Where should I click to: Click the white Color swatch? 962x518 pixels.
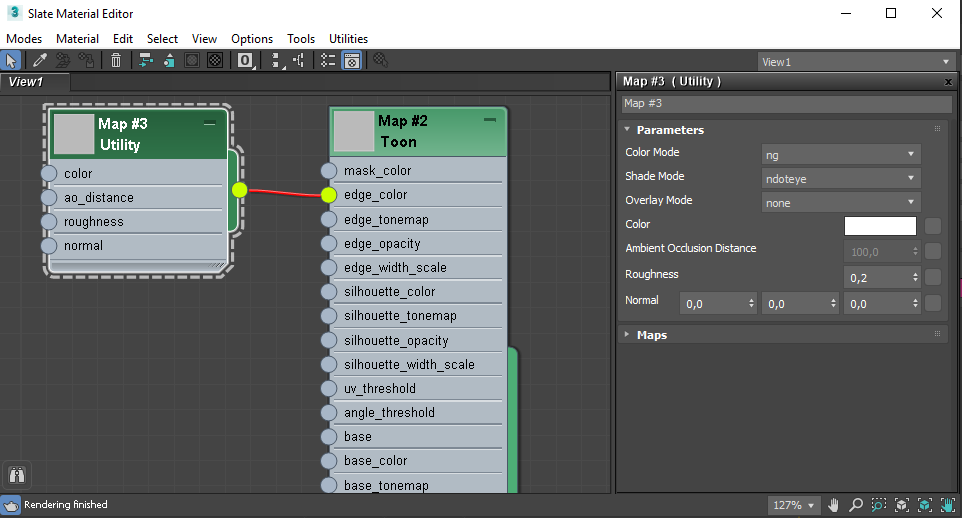point(880,226)
